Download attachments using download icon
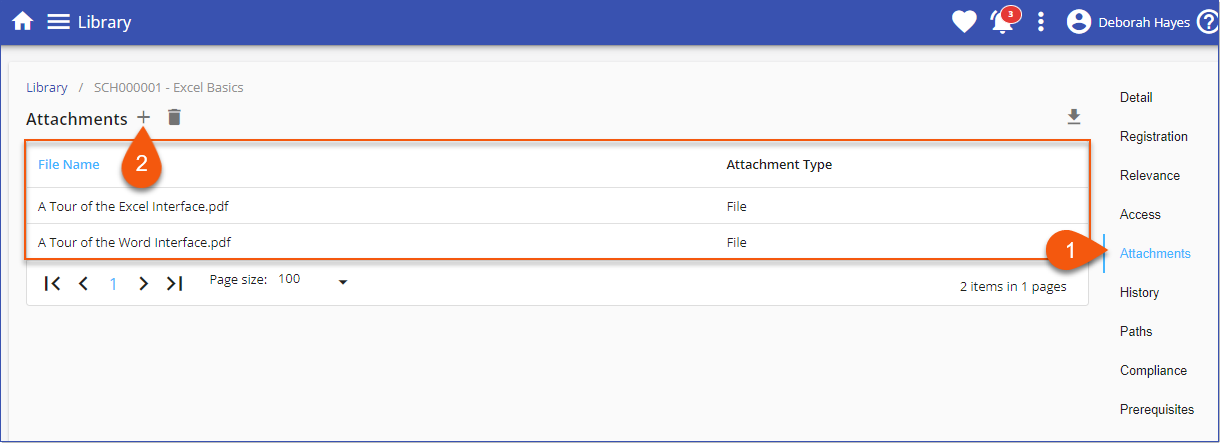This screenshot has height=445, width=1222. tap(1074, 118)
